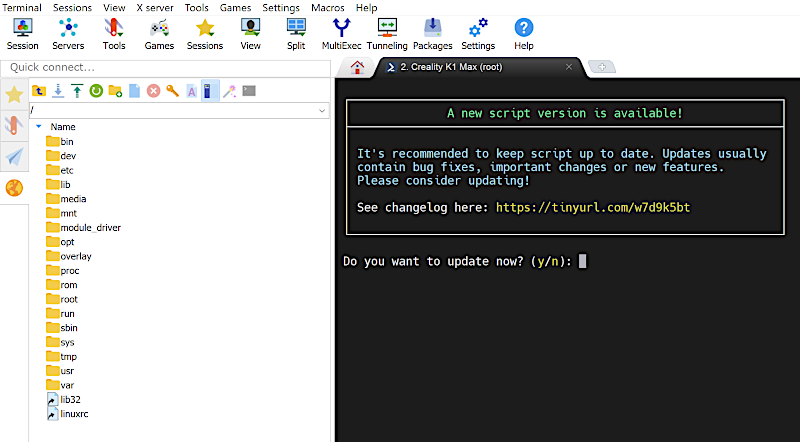This screenshot has height=442, width=800.
Task: Click the Name column sort arrow
Action: 39,126
